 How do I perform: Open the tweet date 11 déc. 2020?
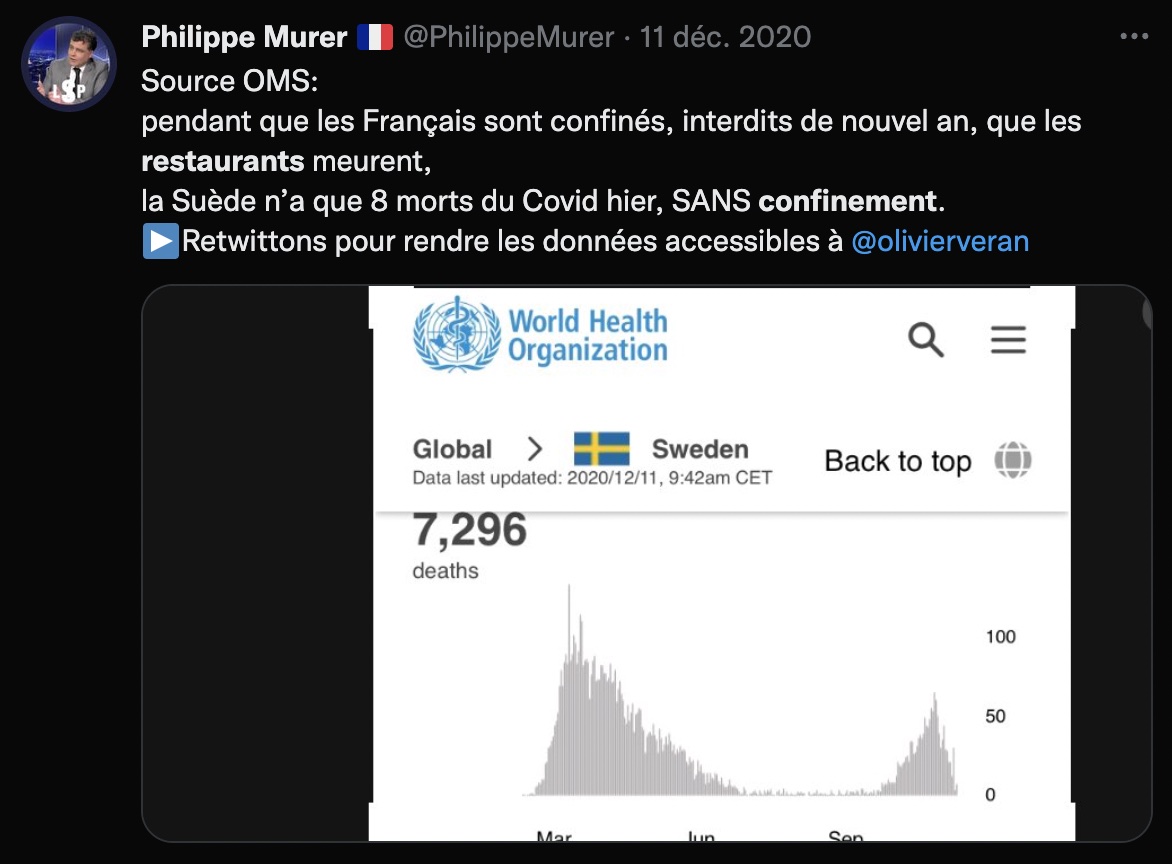(x=725, y=38)
